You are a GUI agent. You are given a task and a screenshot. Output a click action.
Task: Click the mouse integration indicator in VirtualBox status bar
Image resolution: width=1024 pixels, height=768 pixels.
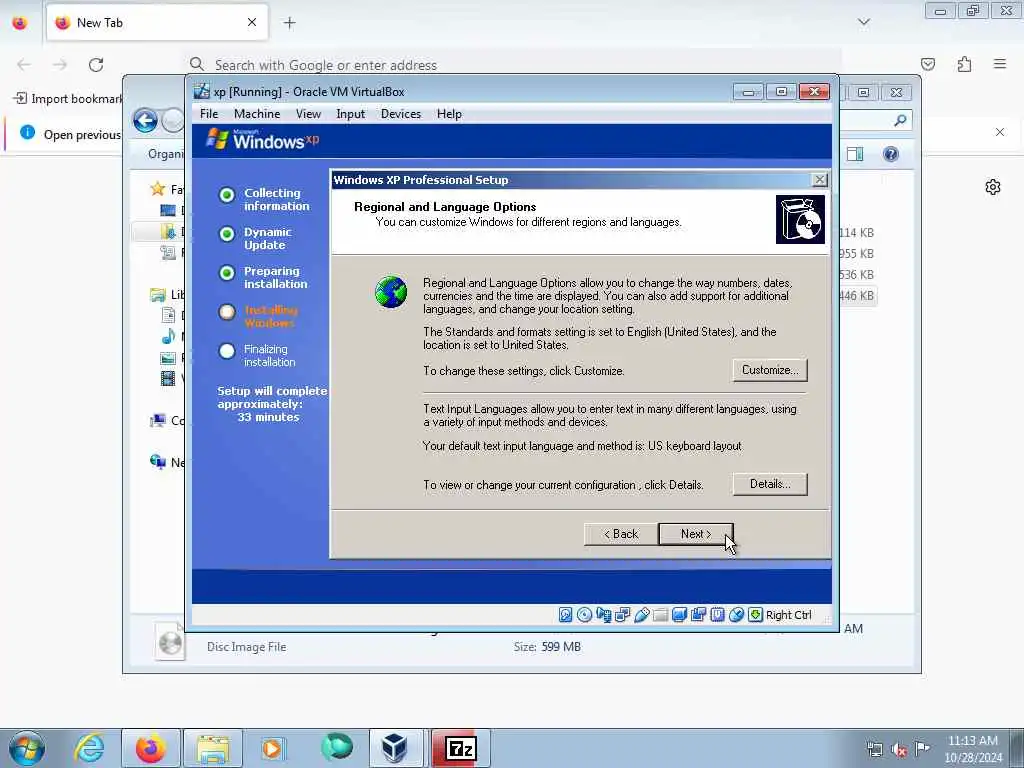click(736, 615)
